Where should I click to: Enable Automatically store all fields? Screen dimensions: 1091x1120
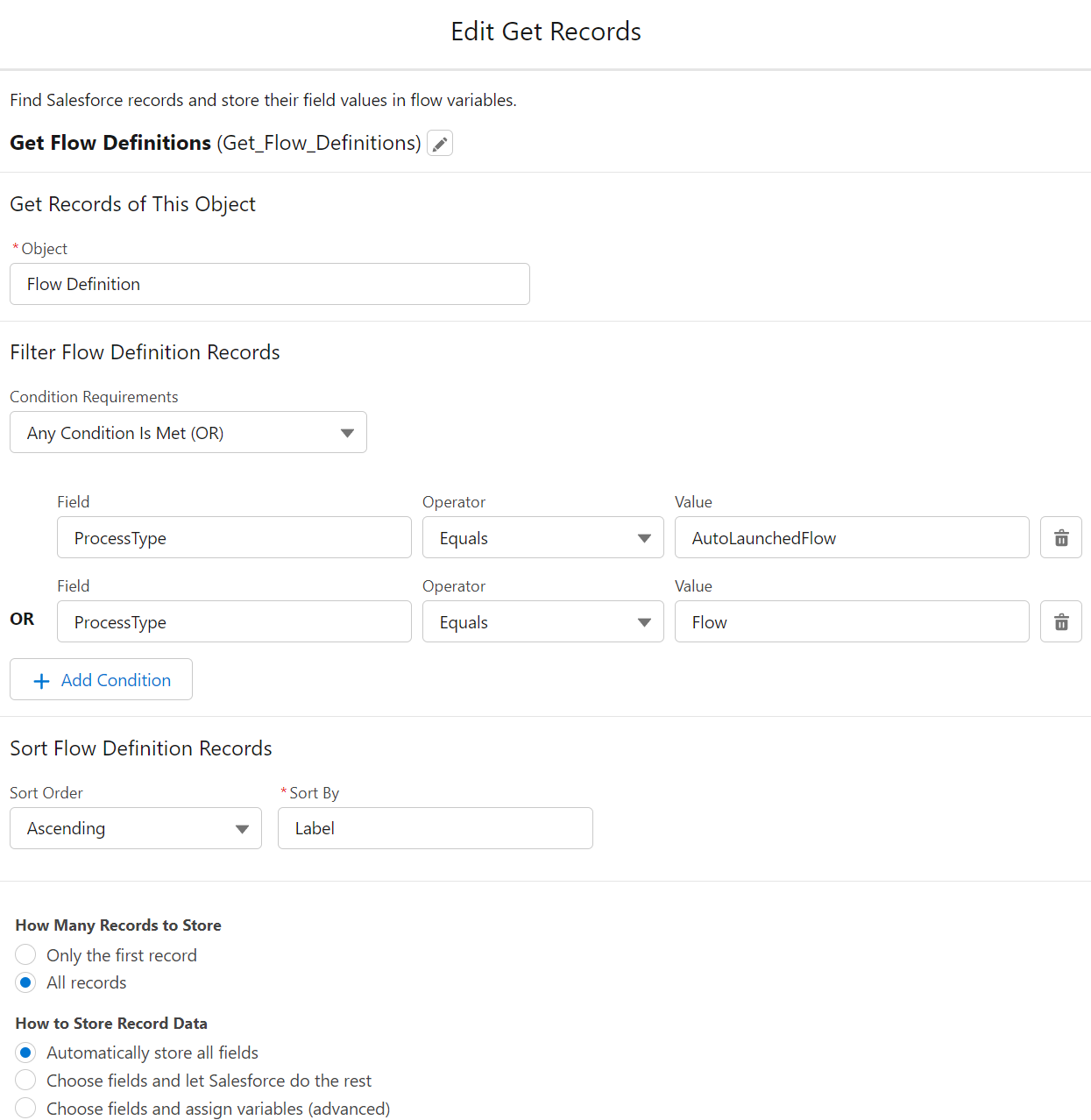click(x=25, y=1052)
